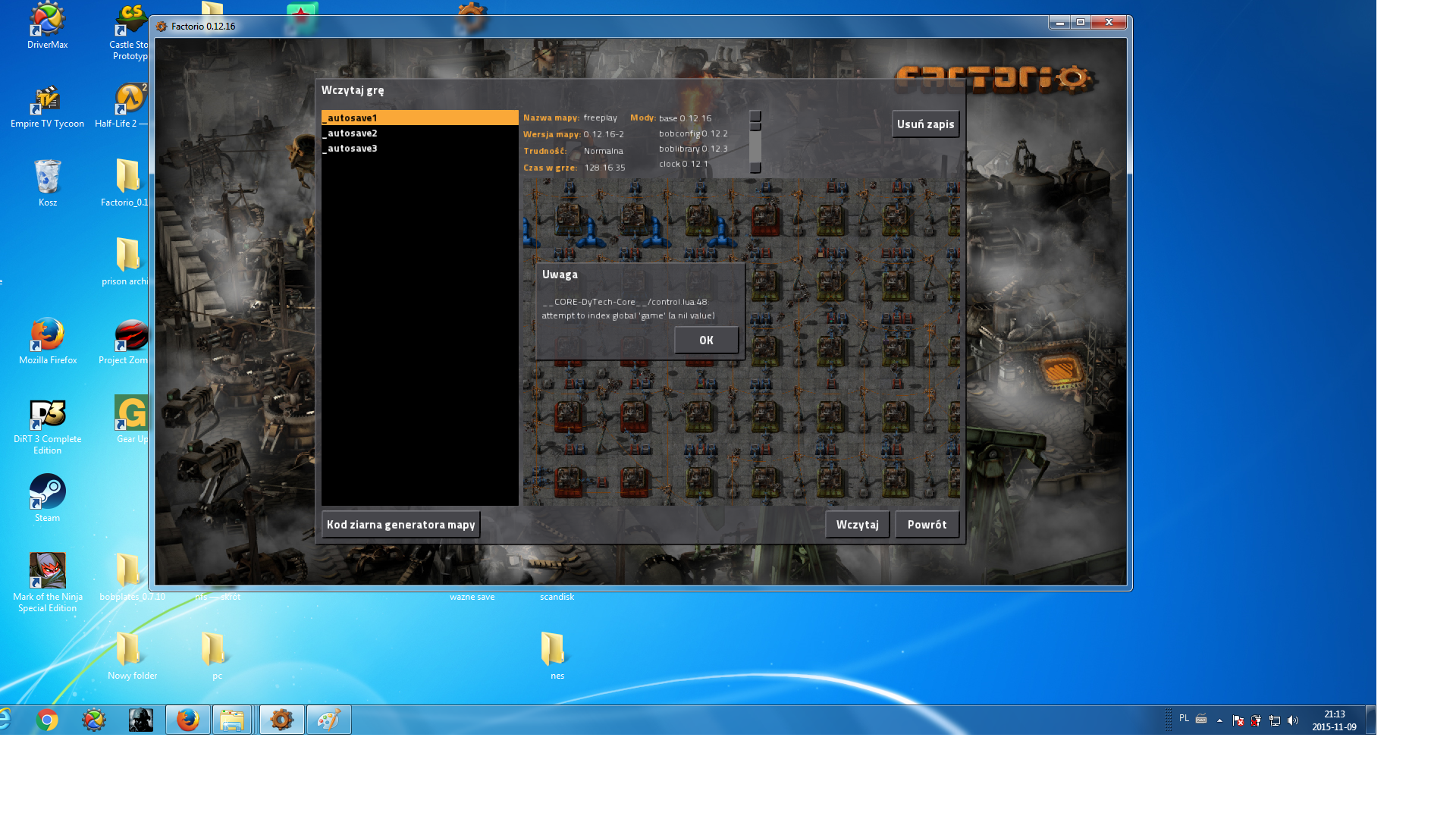Click DriverMax icon in the taskbar

click(x=94, y=720)
